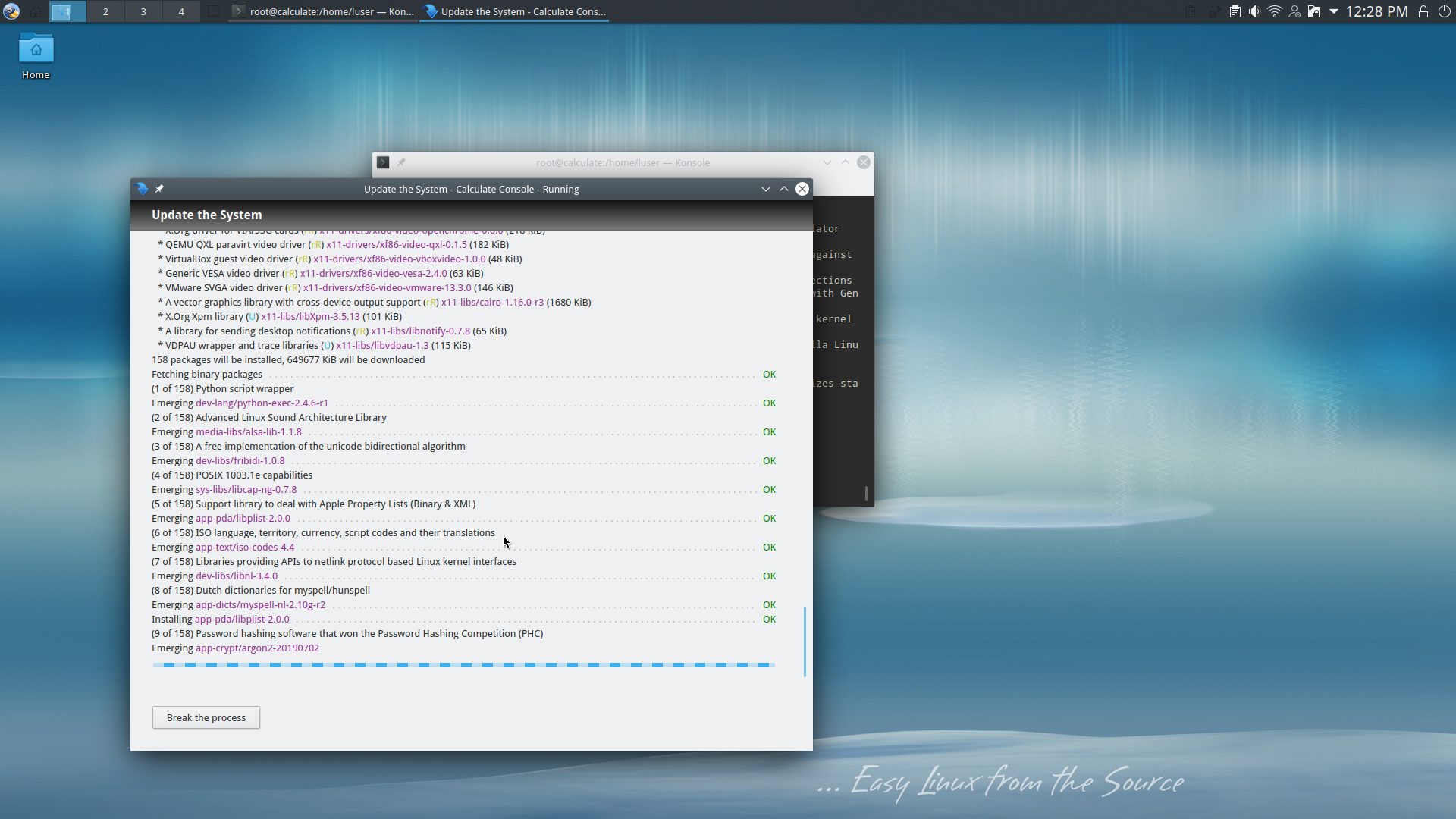Minimize the Calculate Console window
Viewport: 1456px width, 819px height.
click(766, 189)
